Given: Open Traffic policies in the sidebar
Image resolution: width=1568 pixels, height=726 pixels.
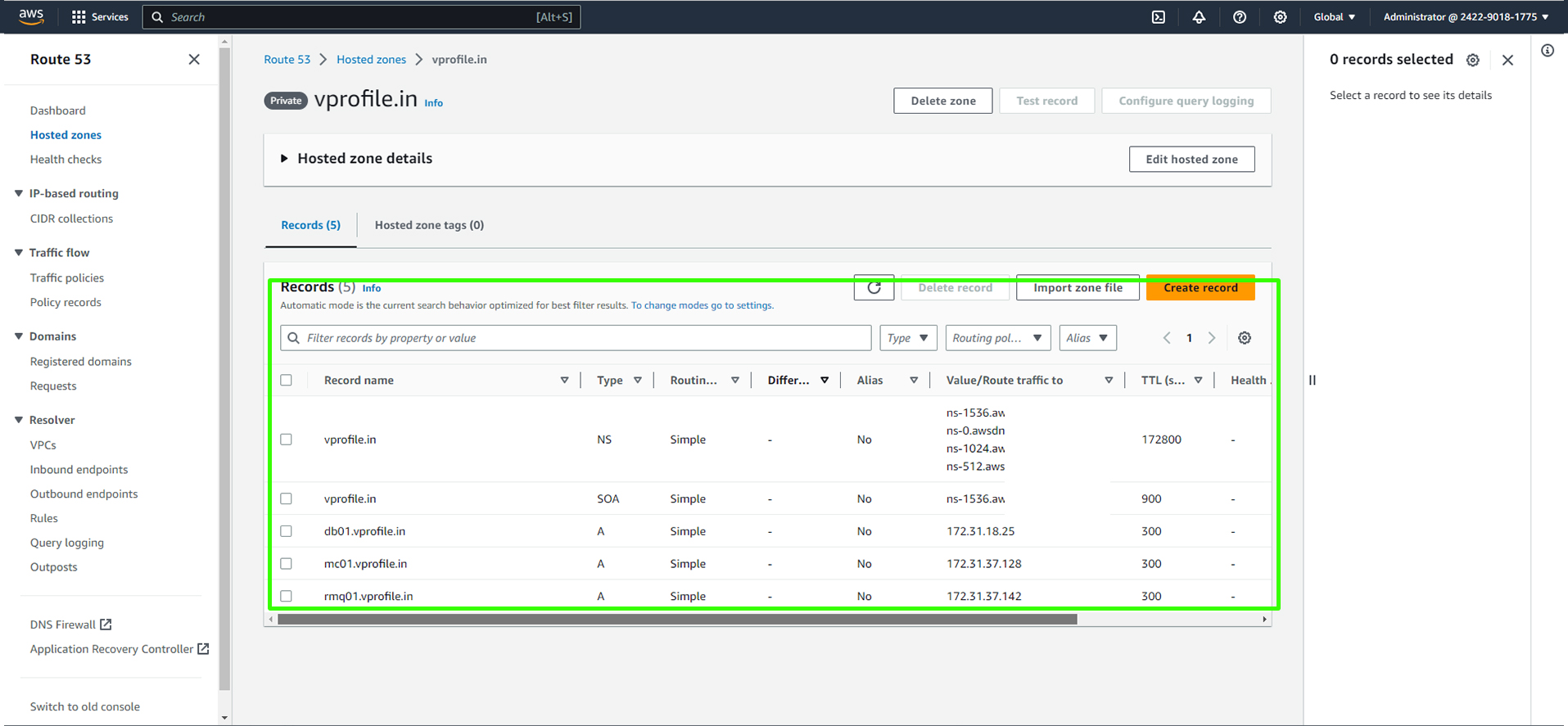Looking at the screenshot, I should point(67,278).
